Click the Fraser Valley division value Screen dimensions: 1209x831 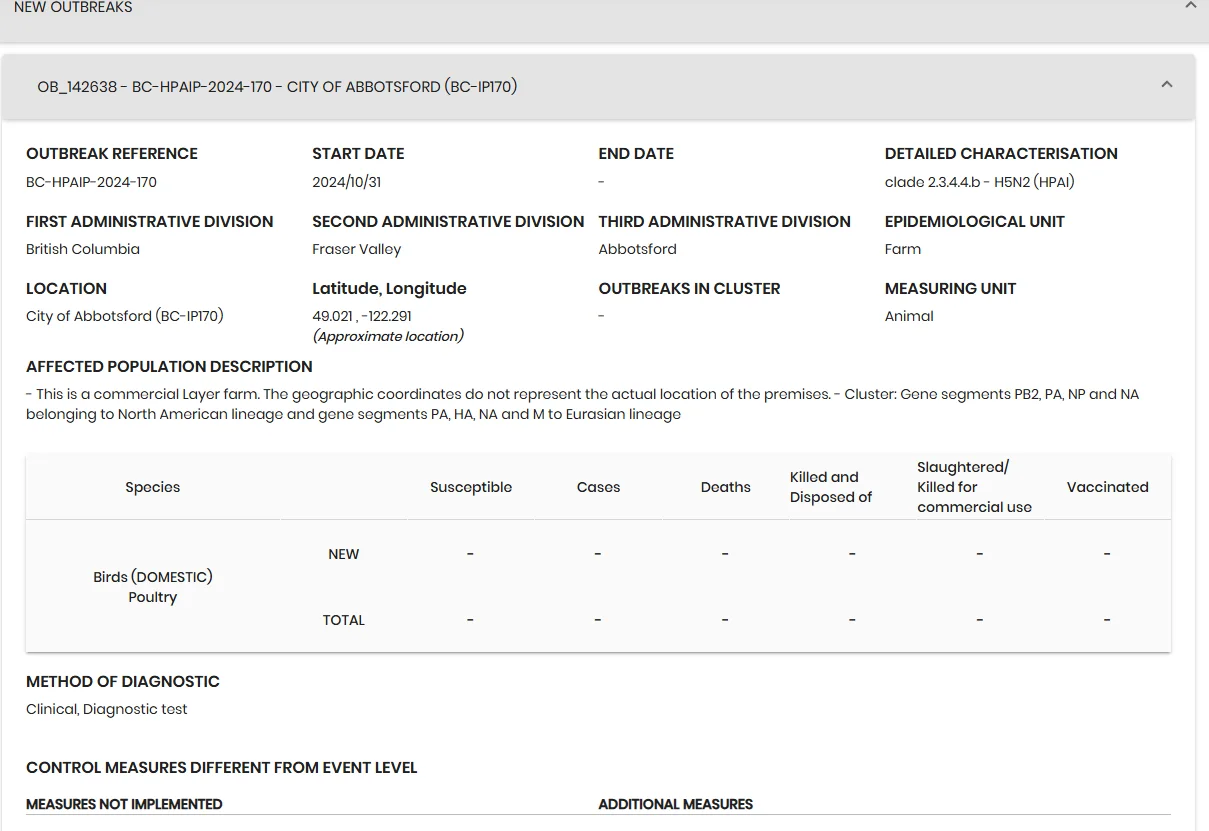[356, 249]
